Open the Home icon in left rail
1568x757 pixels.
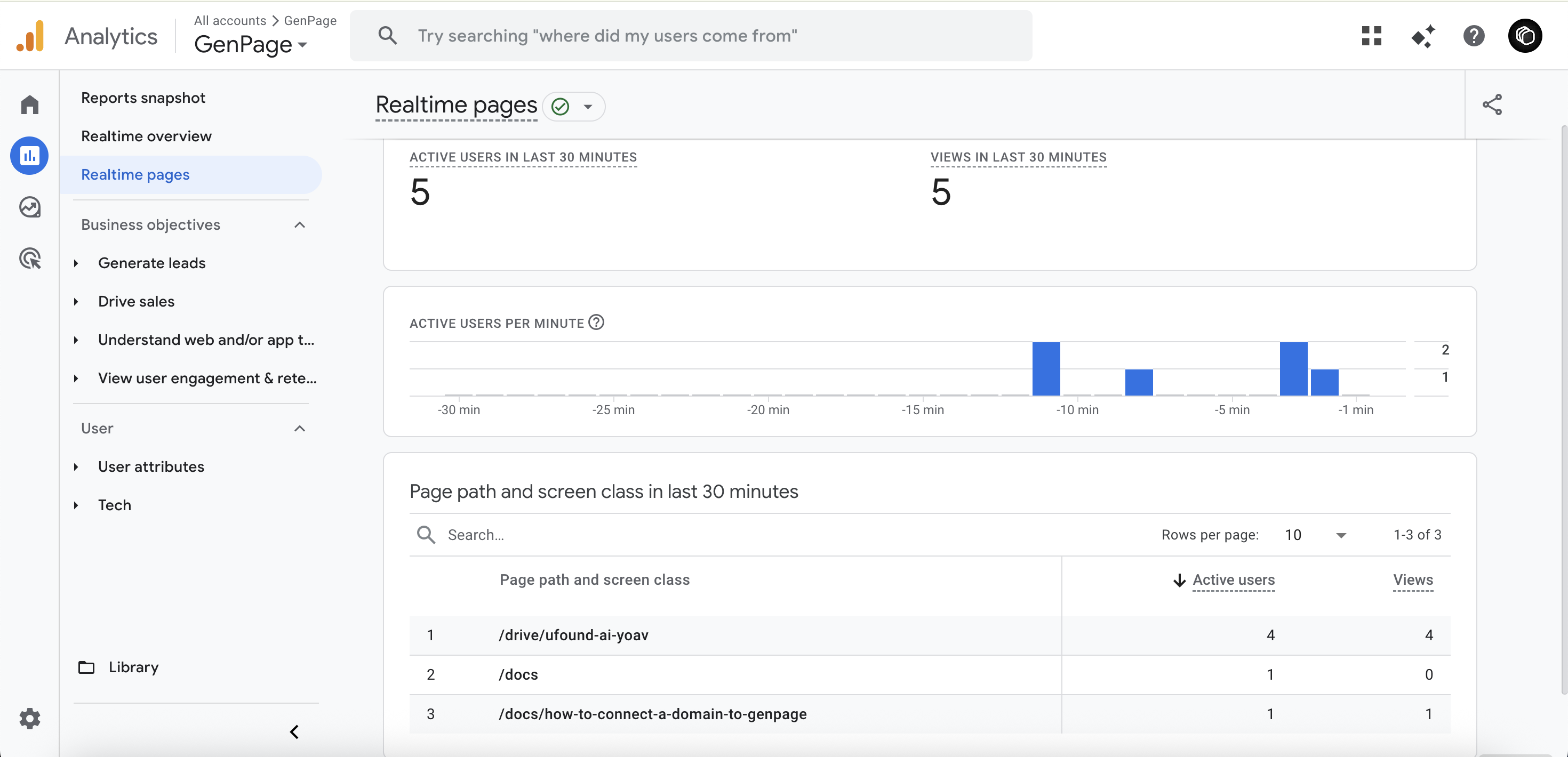(x=29, y=104)
